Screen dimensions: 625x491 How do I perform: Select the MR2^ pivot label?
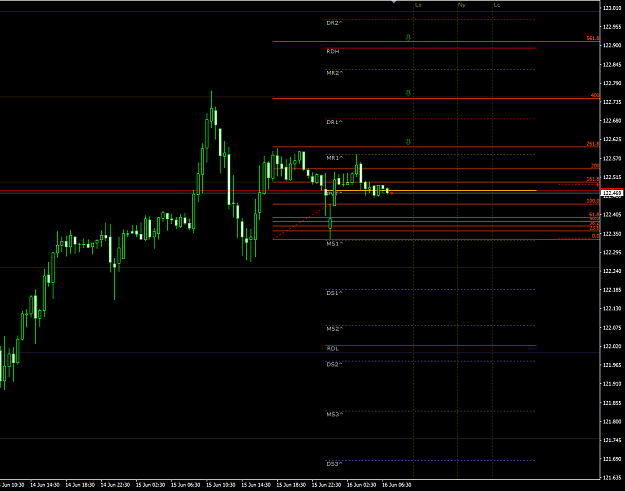click(x=335, y=73)
